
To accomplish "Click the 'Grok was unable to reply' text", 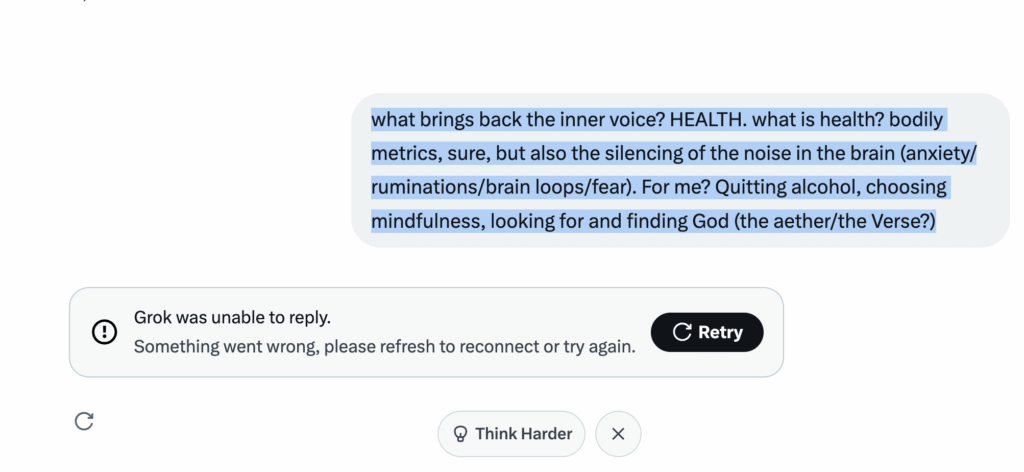I will coord(232,318).
